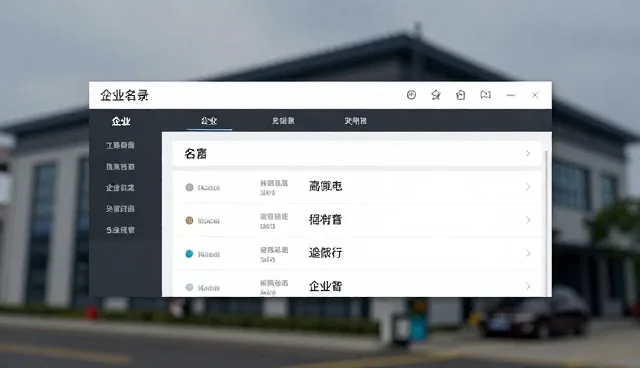Select the bold company name ending in 电
Screen dimensions: 640x368
coord(325,186)
